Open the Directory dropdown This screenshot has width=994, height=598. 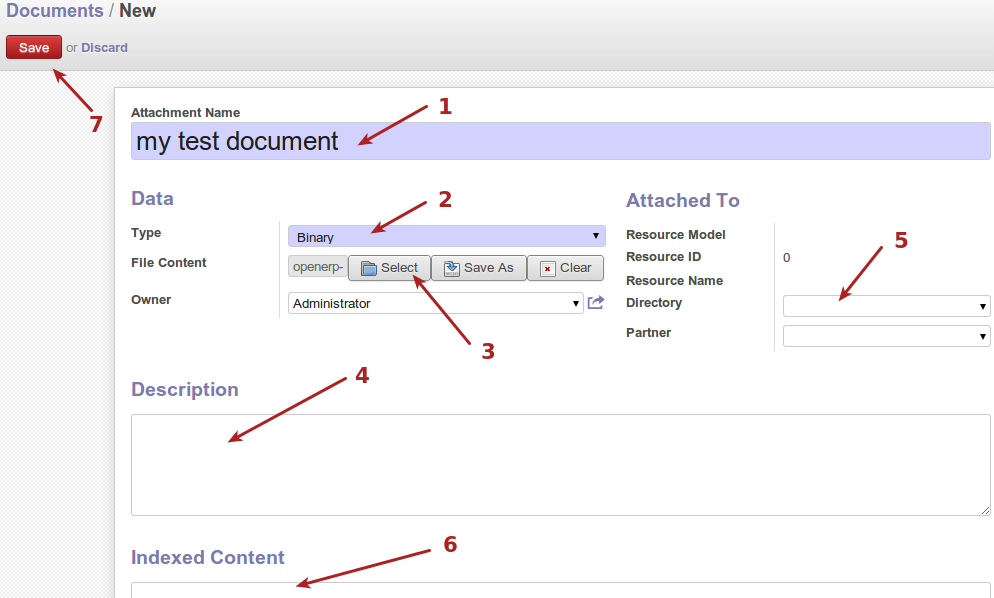(x=886, y=306)
